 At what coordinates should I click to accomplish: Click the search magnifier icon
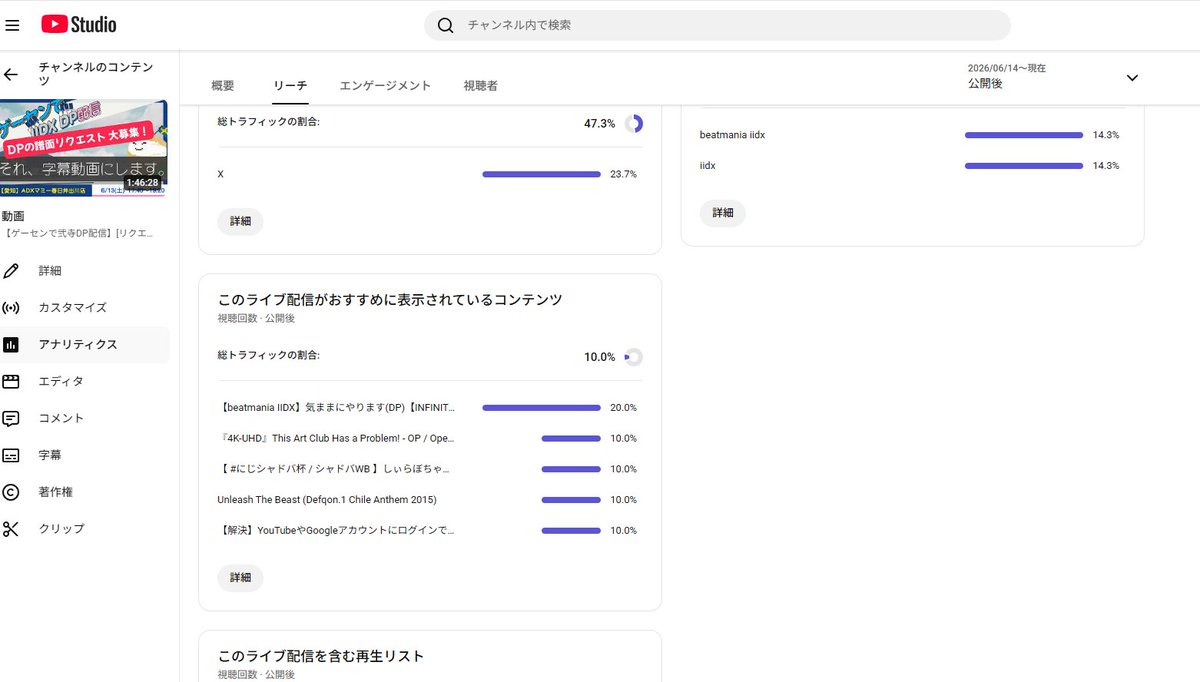pos(446,25)
